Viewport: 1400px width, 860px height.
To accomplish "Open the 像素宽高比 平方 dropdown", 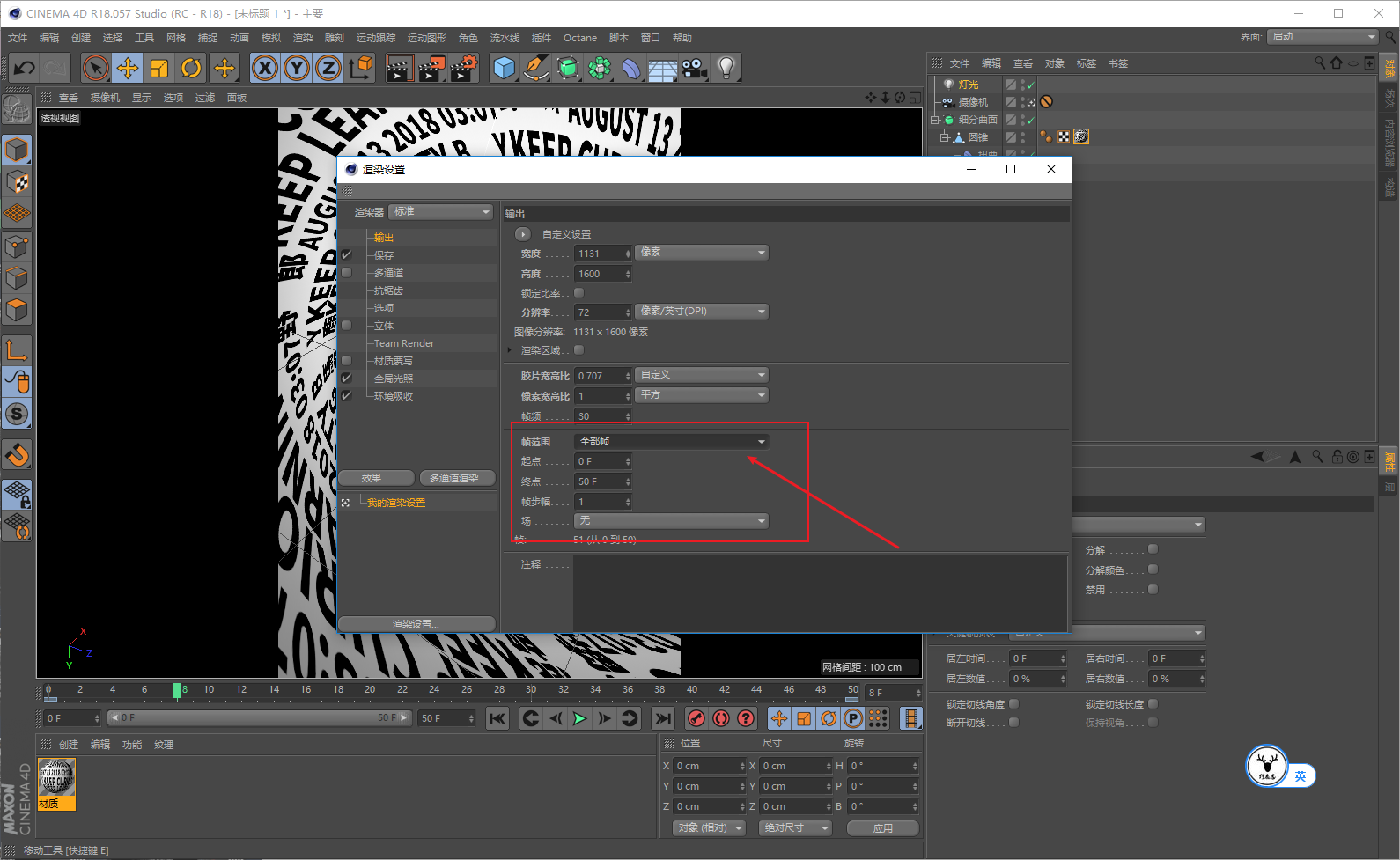I will [702, 395].
